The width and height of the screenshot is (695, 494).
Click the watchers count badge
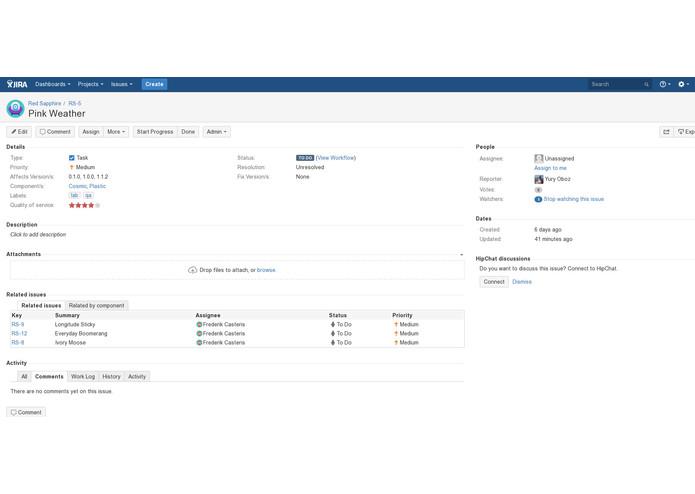(x=538, y=199)
